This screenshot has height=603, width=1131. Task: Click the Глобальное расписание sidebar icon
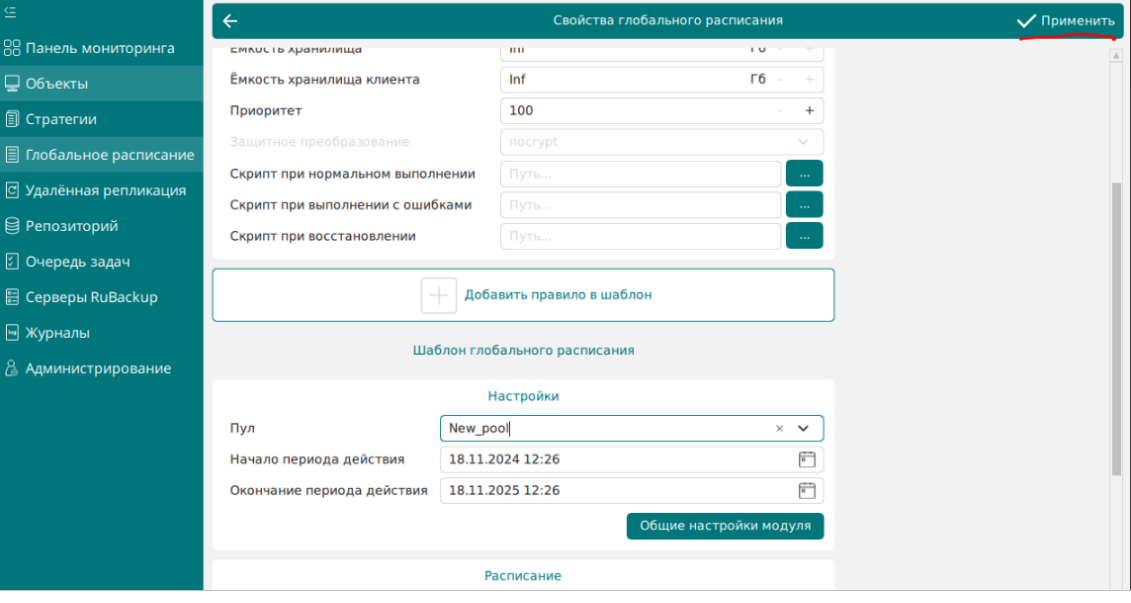click(x=12, y=154)
